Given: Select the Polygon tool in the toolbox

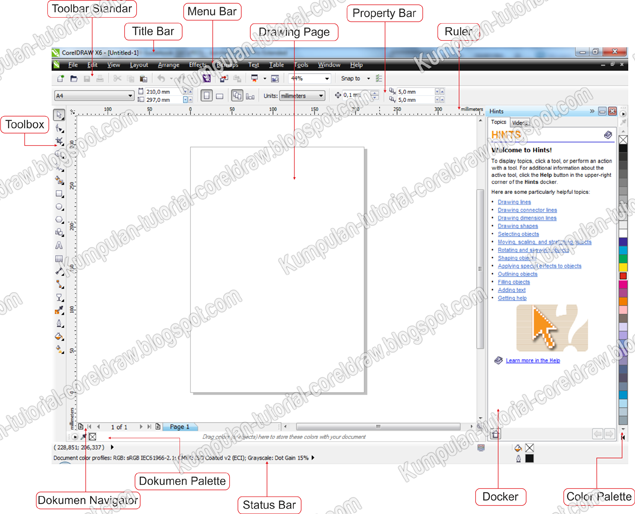Looking at the screenshot, I should pyautogui.click(x=59, y=220).
